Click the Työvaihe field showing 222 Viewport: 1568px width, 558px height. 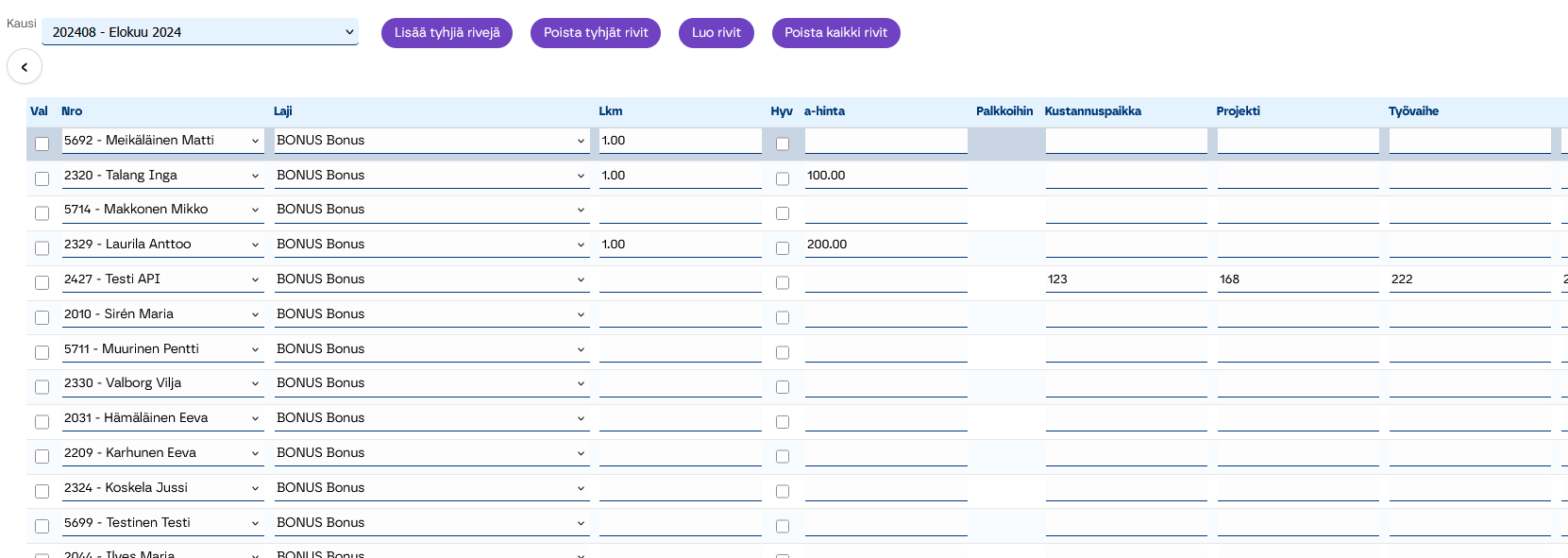1469,279
